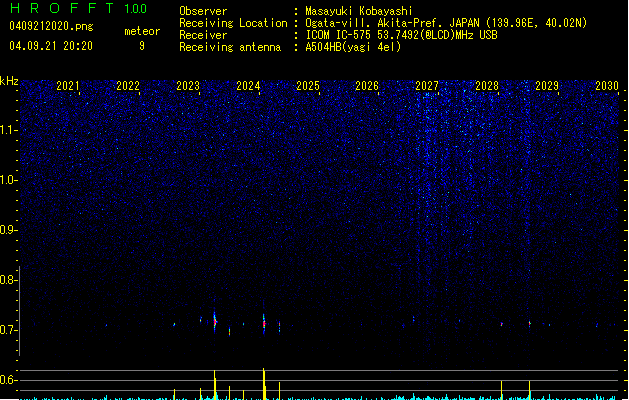Screen dimensions: 629x400
Task: Click the 0.9 kHz frequency label
Action: (8, 230)
